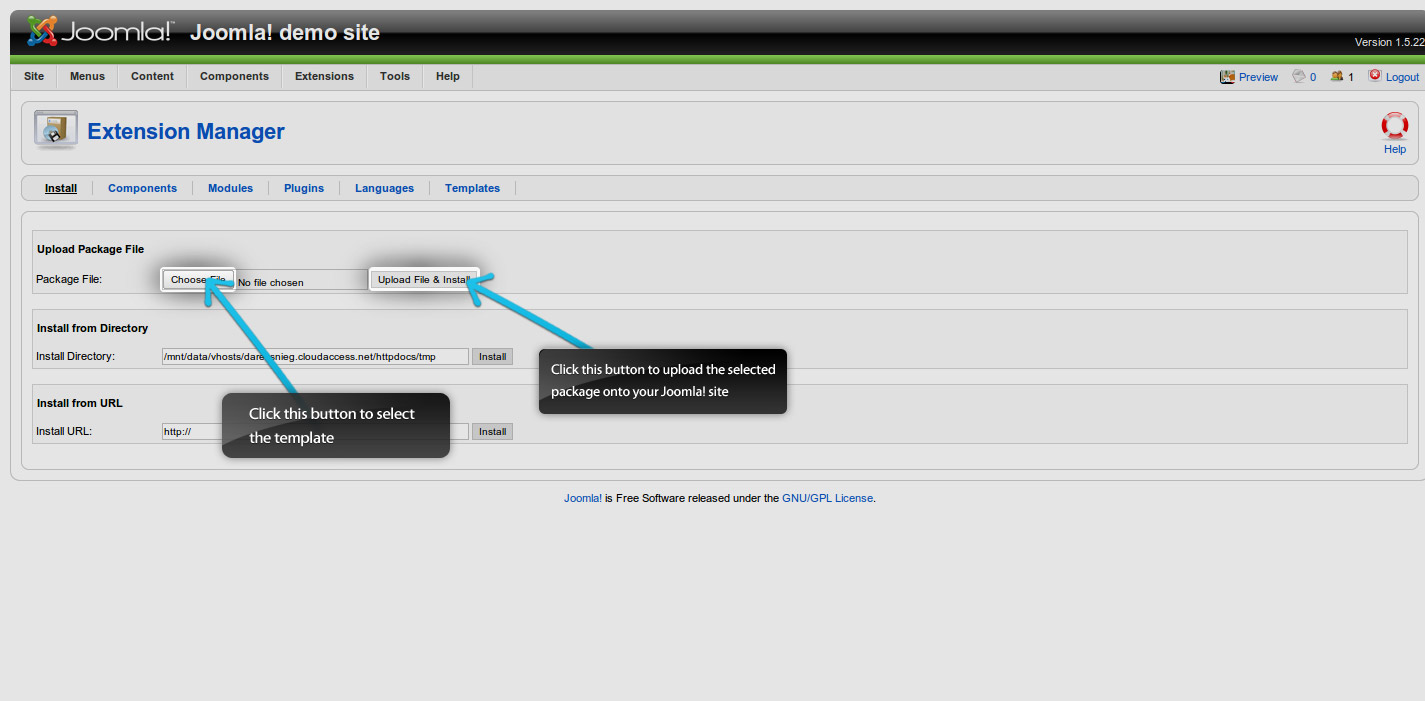Image resolution: width=1425 pixels, height=701 pixels.
Task: Click the "Install Directory:" label
Action: [76, 356]
